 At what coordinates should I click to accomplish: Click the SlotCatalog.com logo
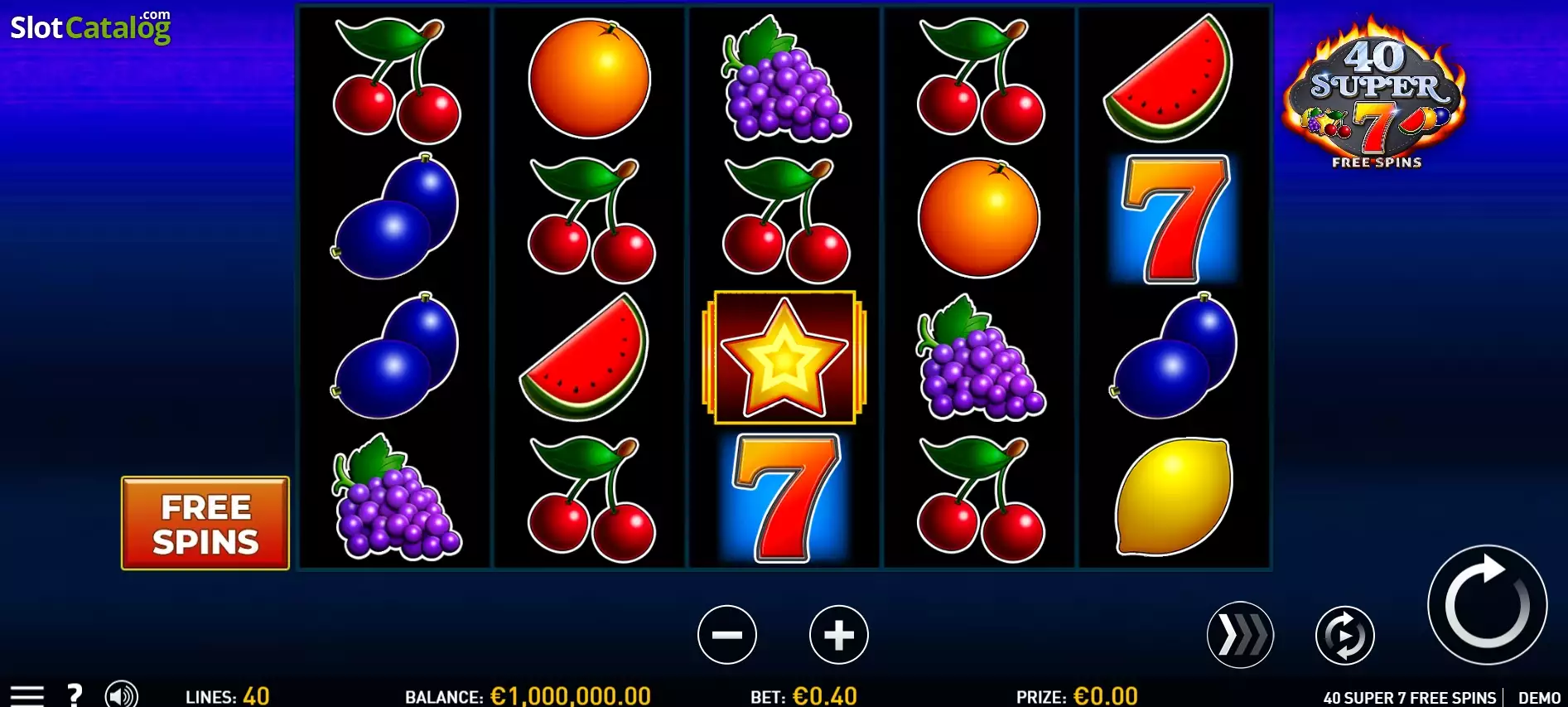point(90,27)
